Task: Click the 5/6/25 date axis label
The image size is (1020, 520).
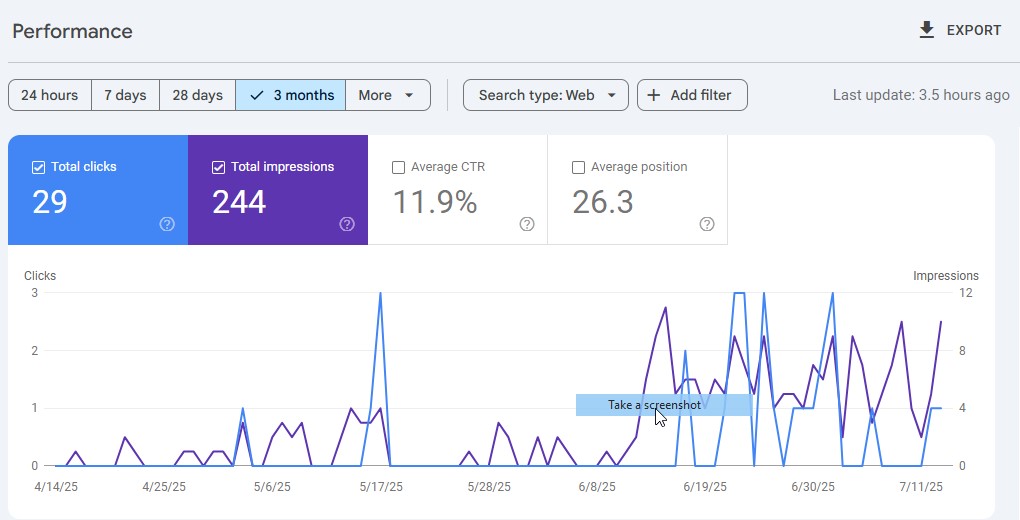Action: [272, 487]
